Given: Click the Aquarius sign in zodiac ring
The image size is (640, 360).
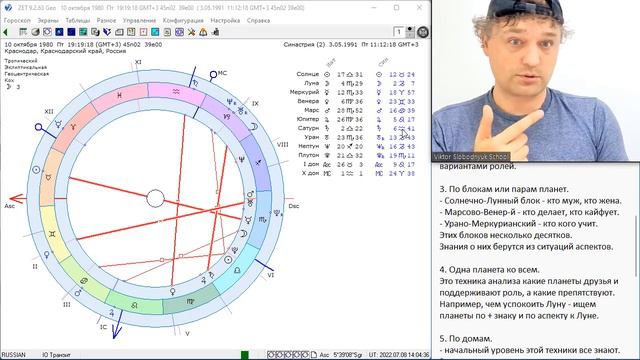Looking at the screenshot, I should (x=176, y=92).
